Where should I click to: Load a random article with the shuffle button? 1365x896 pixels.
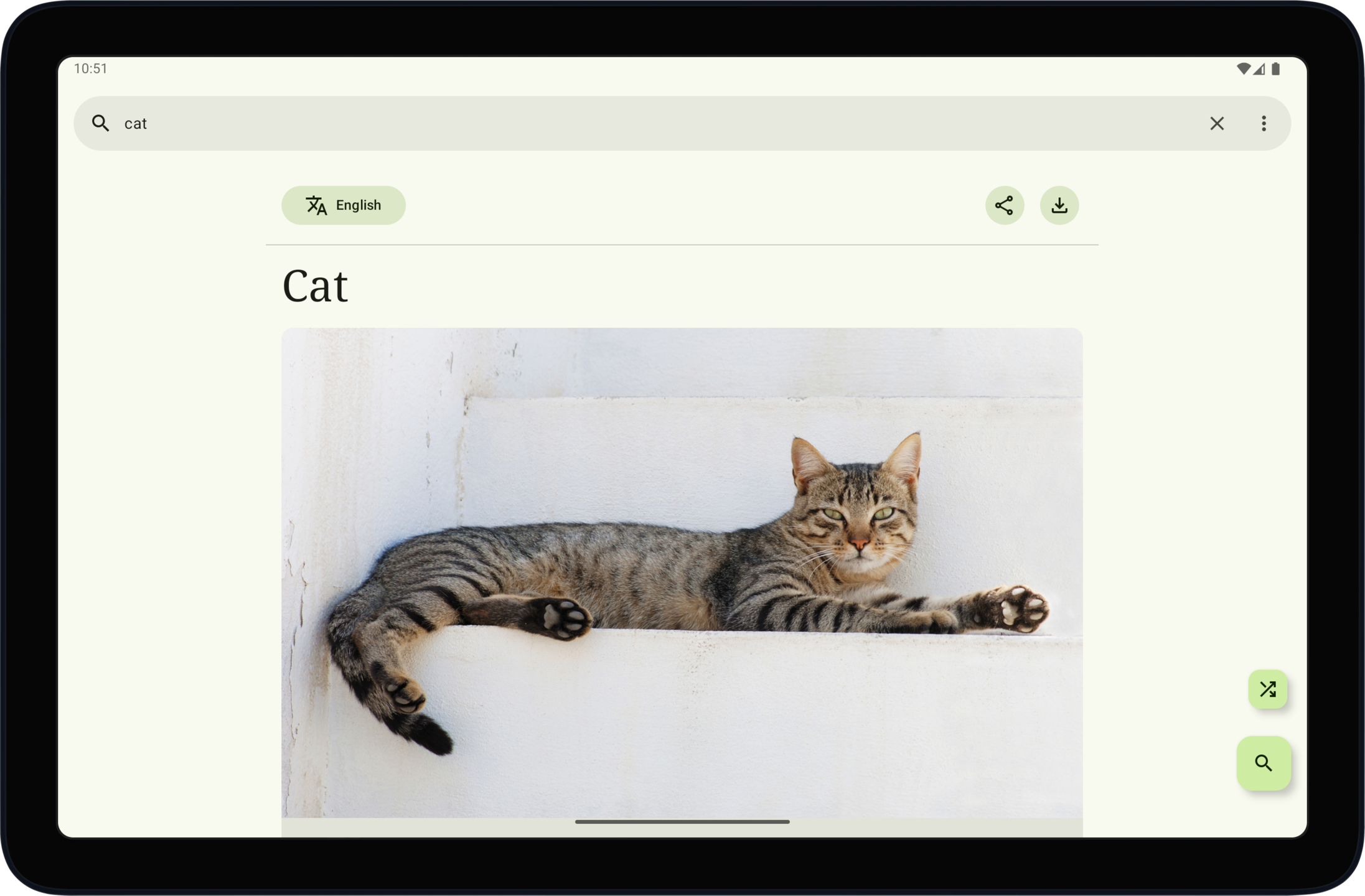point(1267,689)
